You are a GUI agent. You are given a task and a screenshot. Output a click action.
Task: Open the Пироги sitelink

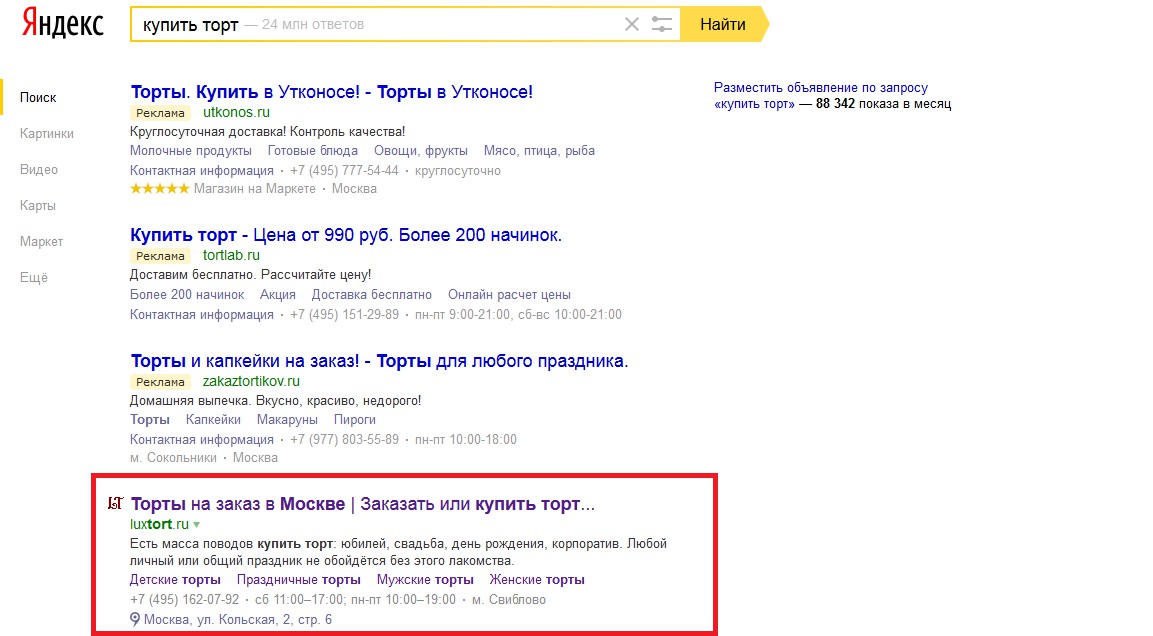tap(354, 420)
